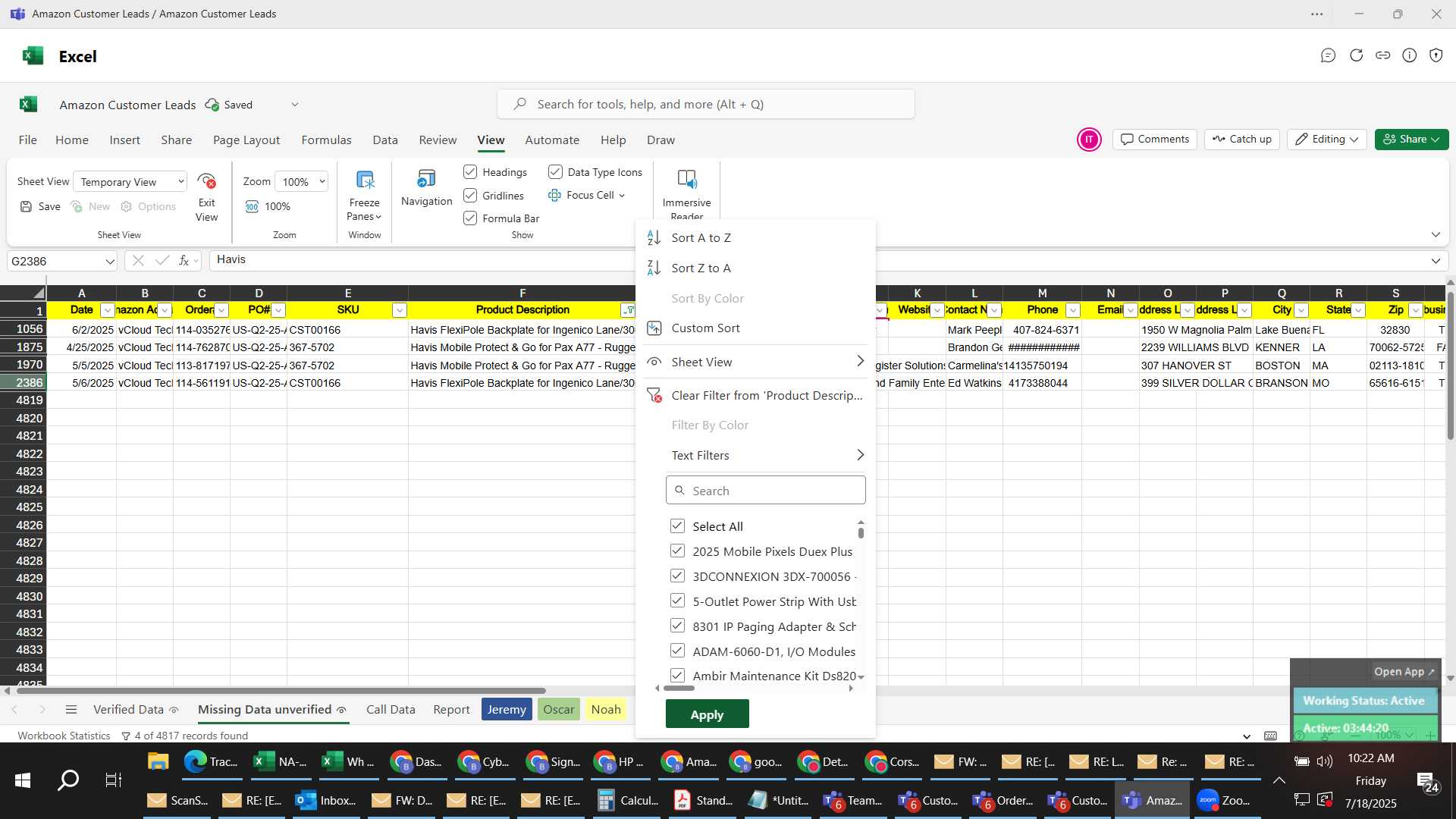Expand Text Filters submenu
The height and width of the screenshot is (819, 1456).
click(x=860, y=455)
